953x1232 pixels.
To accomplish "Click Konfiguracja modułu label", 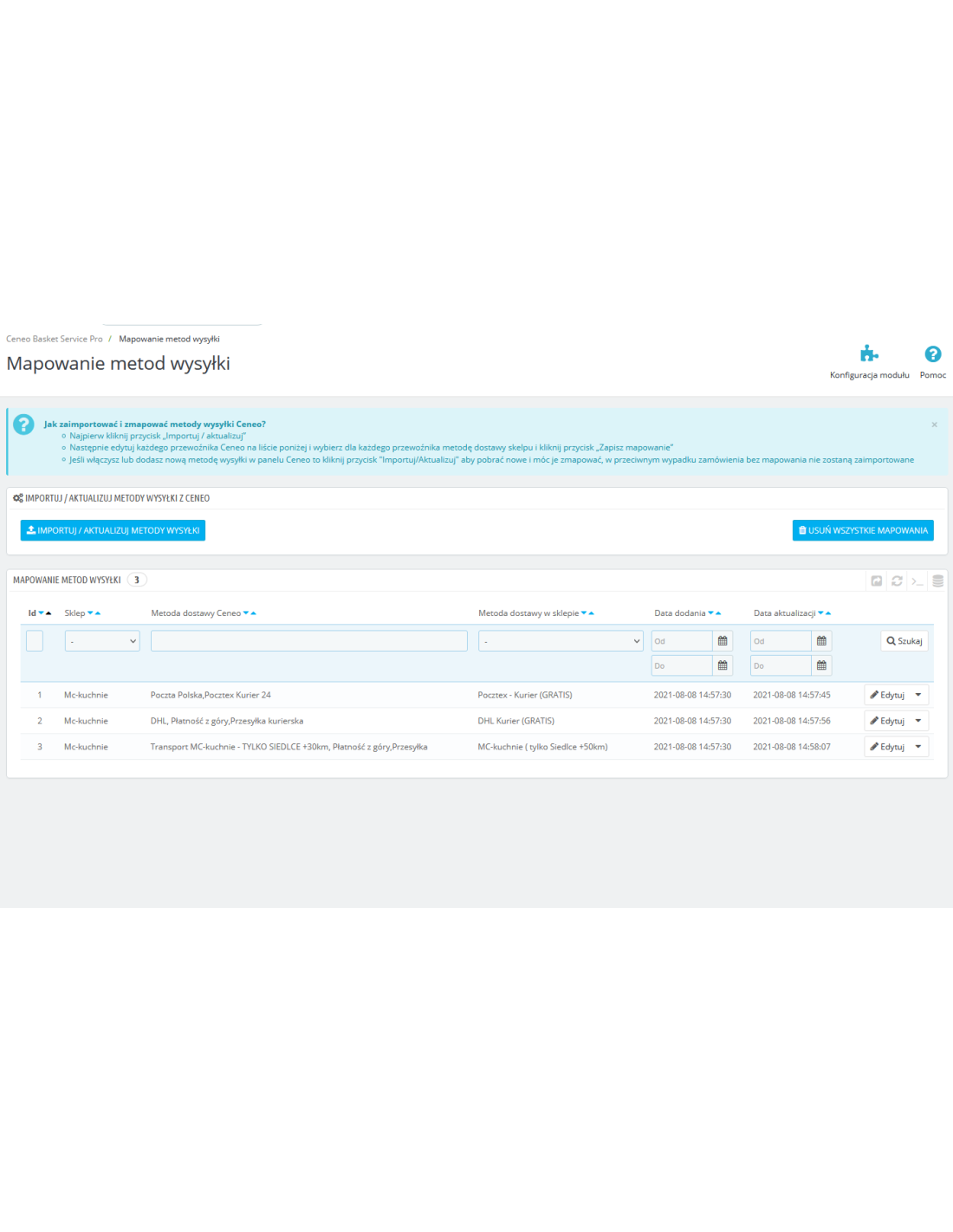I will (870, 375).
